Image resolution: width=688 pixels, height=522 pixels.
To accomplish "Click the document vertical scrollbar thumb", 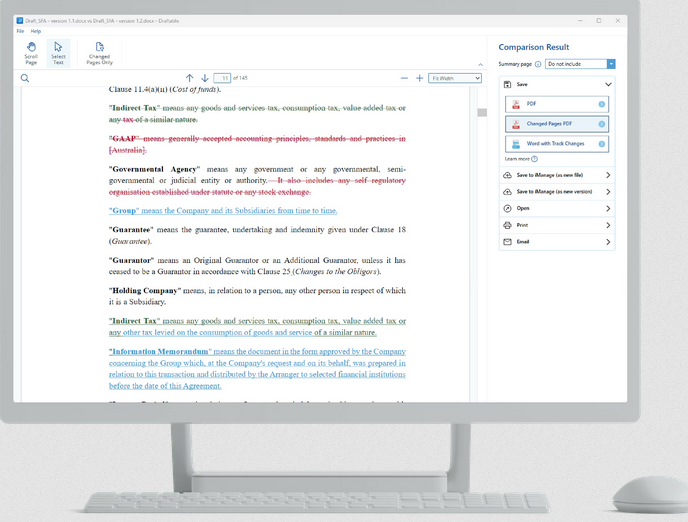I will [x=481, y=112].
